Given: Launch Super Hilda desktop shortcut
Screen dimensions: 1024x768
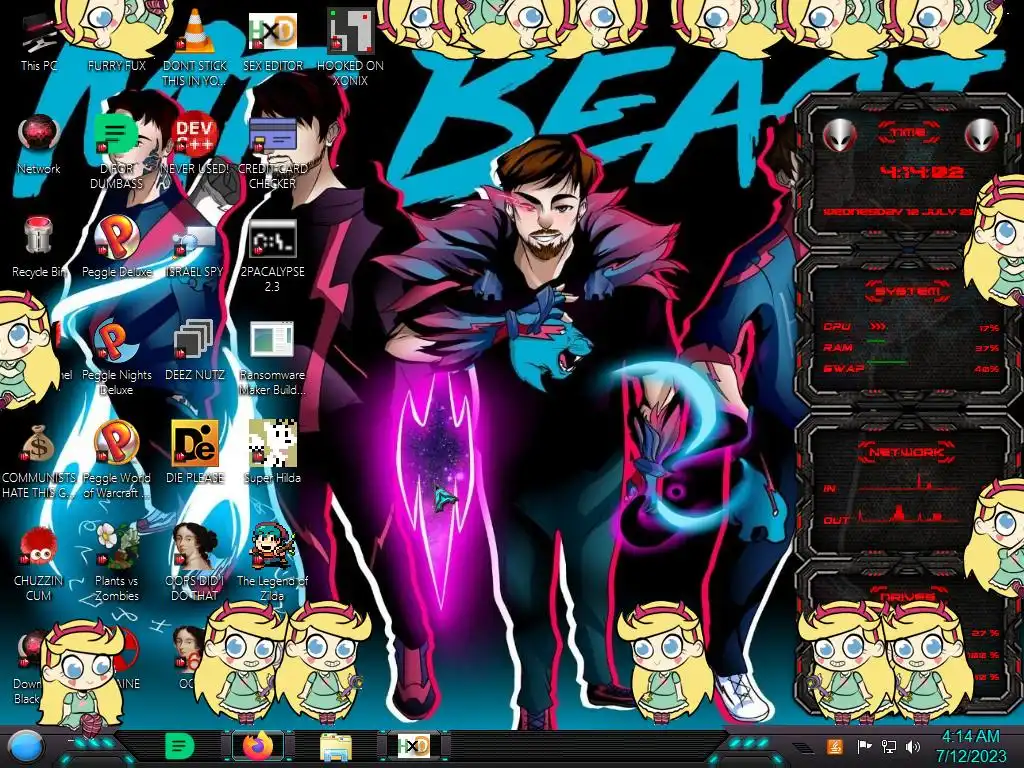Looking at the screenshot, I should (273, 453).
